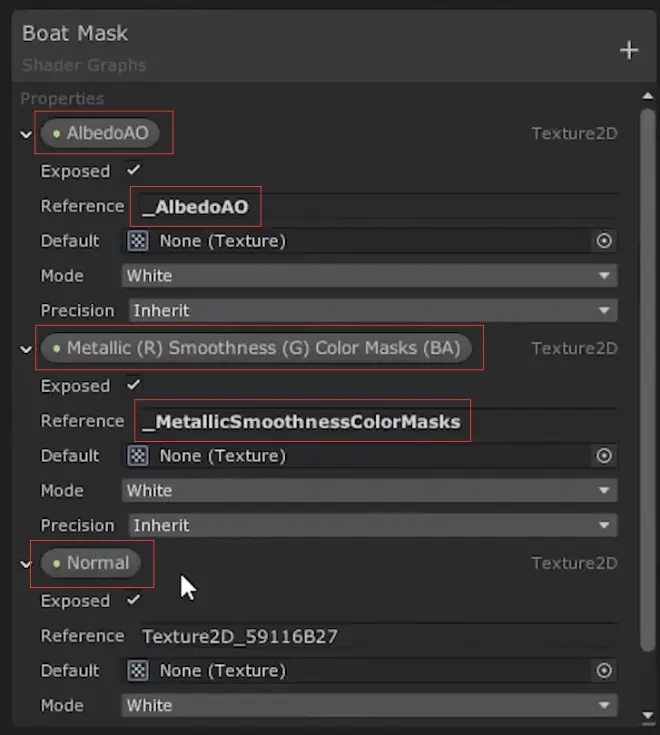Viewport: 660px width, 735px height.
Task: Open the Mode dropdown for Normal property
Action: [369, 705]
